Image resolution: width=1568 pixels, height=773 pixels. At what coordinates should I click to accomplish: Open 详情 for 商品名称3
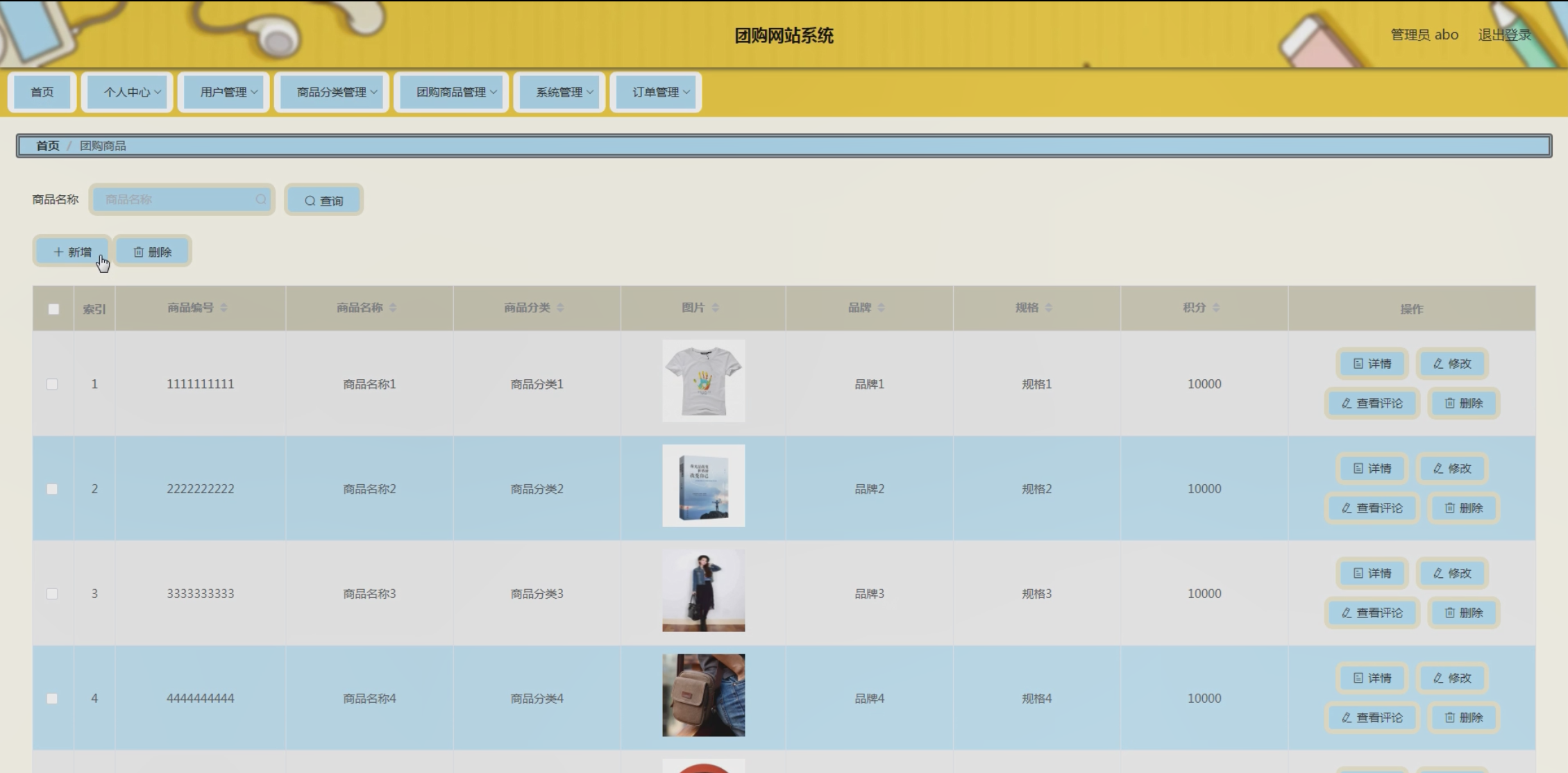[x=1372, y=573]
